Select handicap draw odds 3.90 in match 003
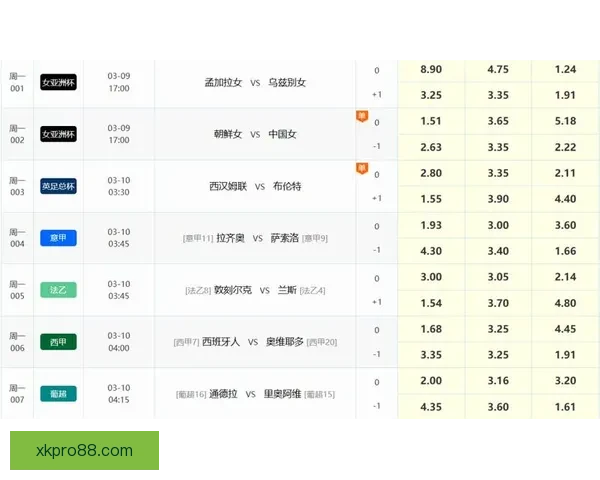This screenshot has height=480, width=600. (x=498, y=199)
